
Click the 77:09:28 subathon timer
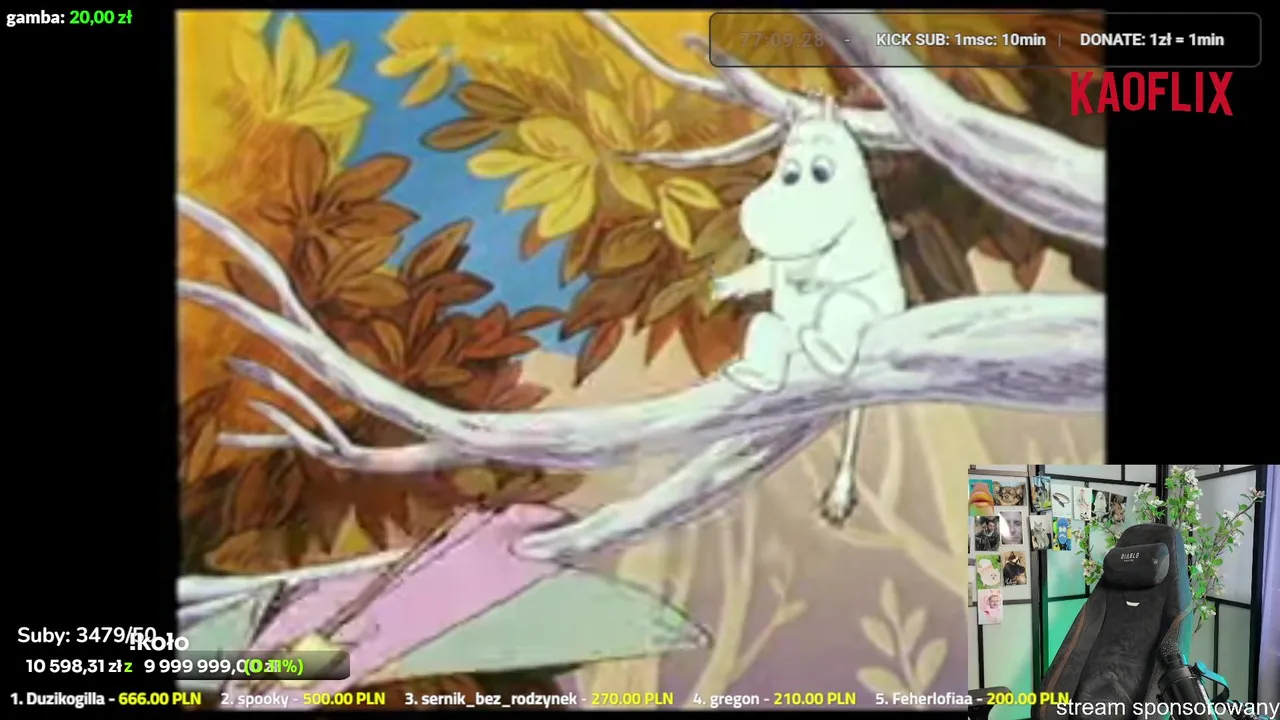point(782,40)
